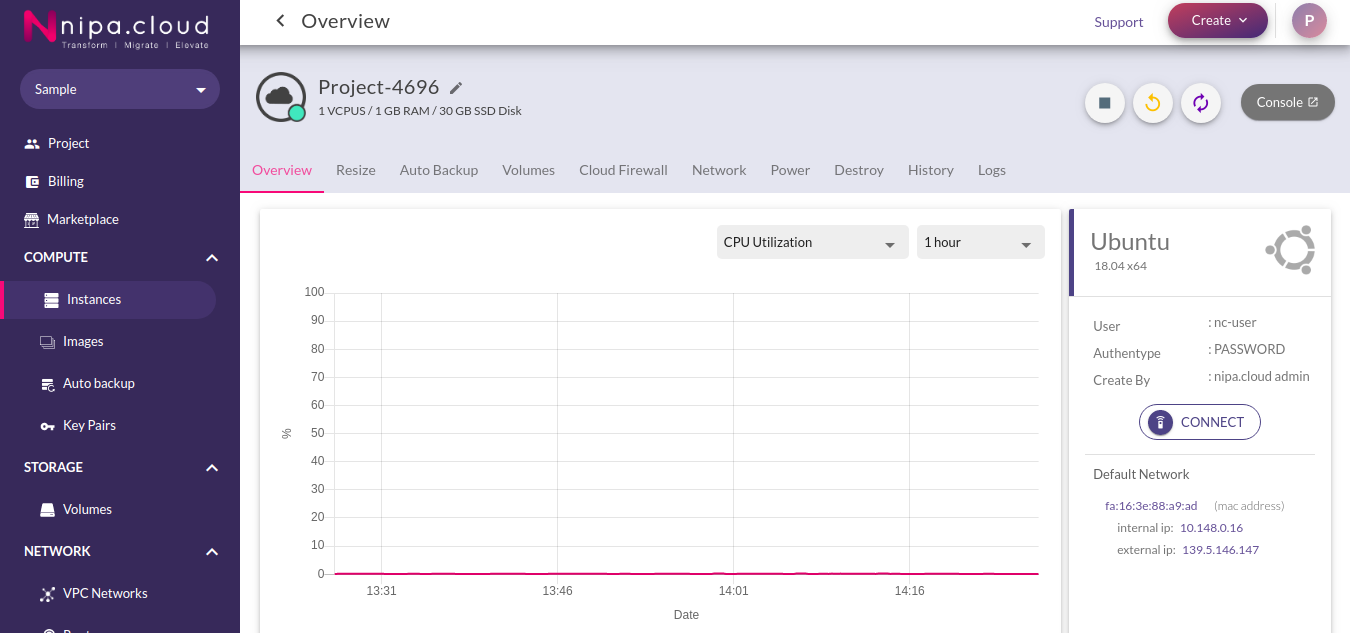
Task: Switch to the Network tab
Action: [719, 170]
